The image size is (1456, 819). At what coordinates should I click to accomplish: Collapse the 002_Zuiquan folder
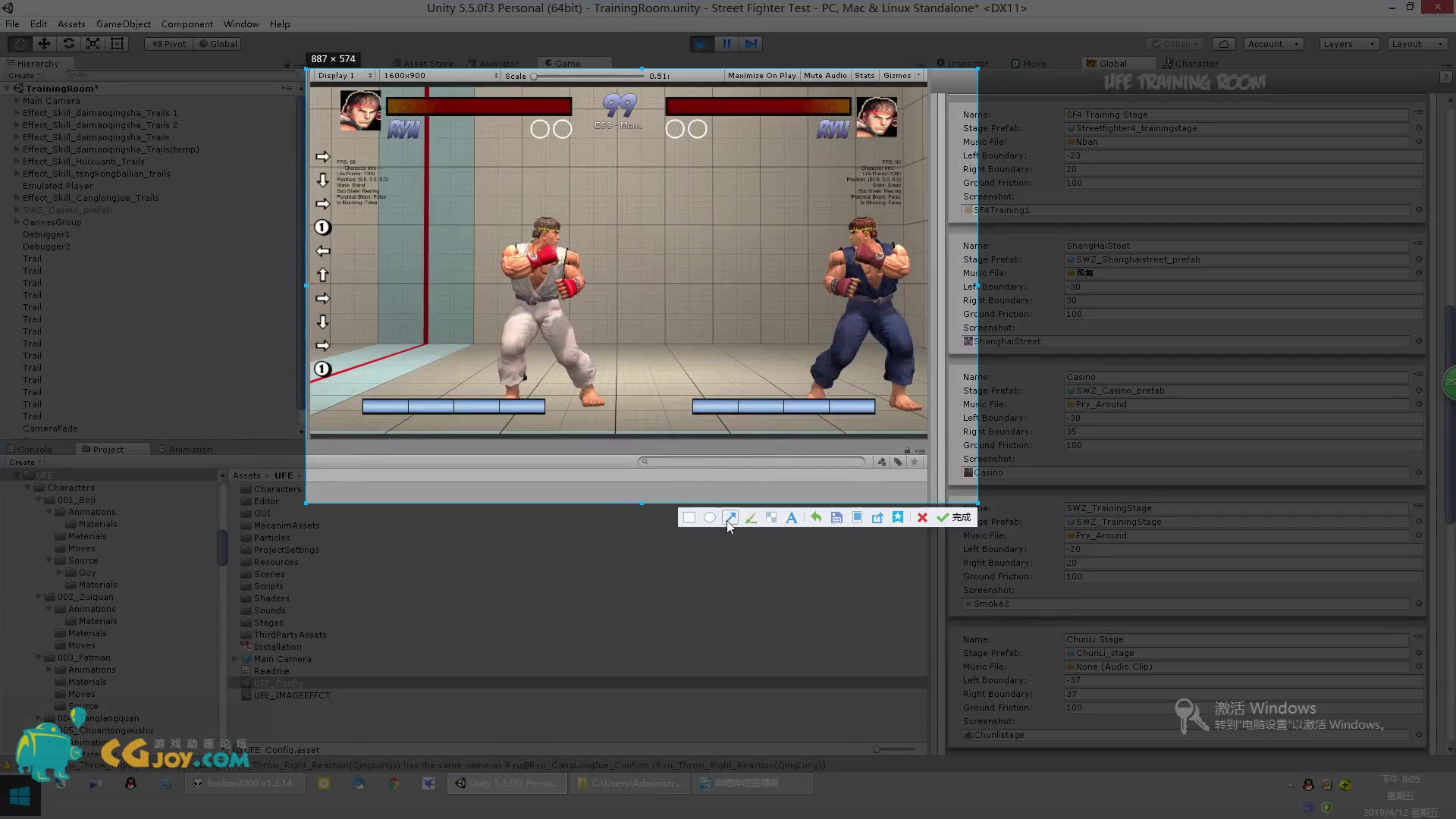pyautogui.click(x=38, y=597)
